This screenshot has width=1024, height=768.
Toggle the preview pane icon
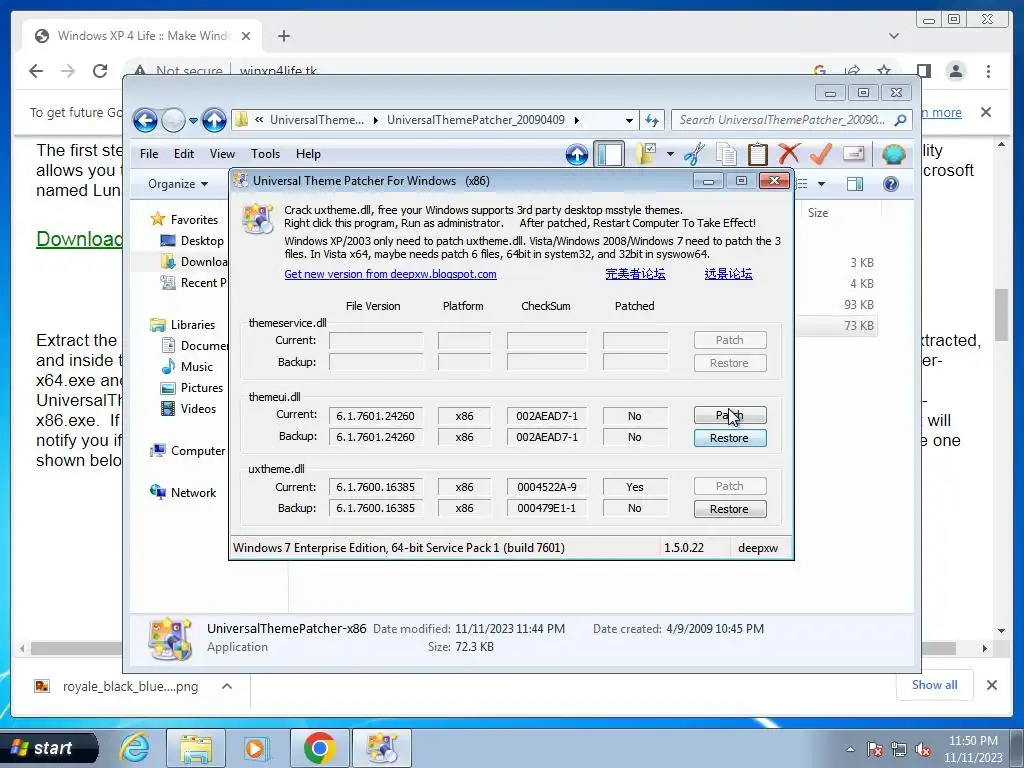[x=854, y=184]
